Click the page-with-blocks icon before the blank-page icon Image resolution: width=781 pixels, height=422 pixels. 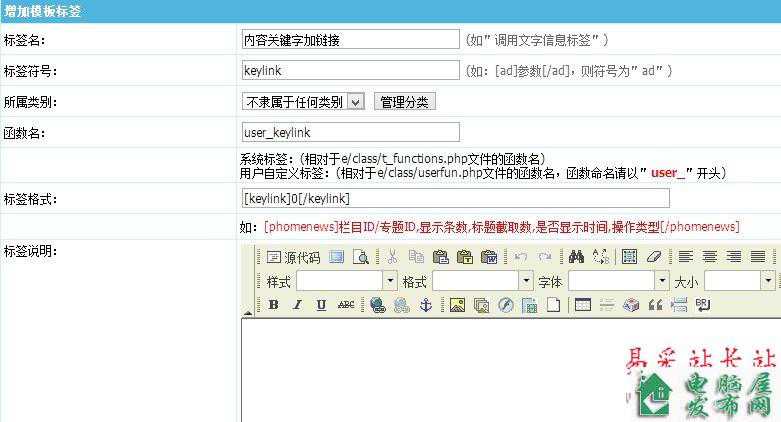coord(529,304)
